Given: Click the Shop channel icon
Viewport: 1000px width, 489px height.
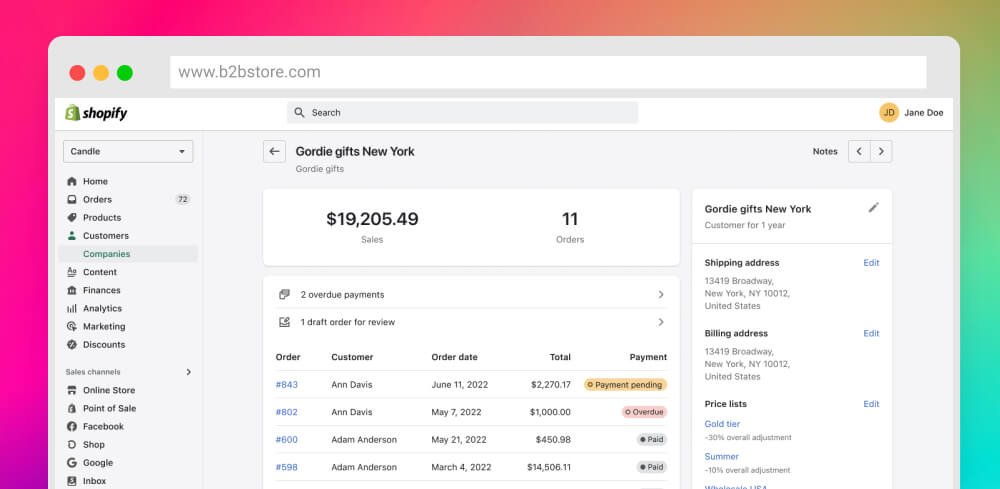Looking at the screenshot, I should (x=72, y=445).
